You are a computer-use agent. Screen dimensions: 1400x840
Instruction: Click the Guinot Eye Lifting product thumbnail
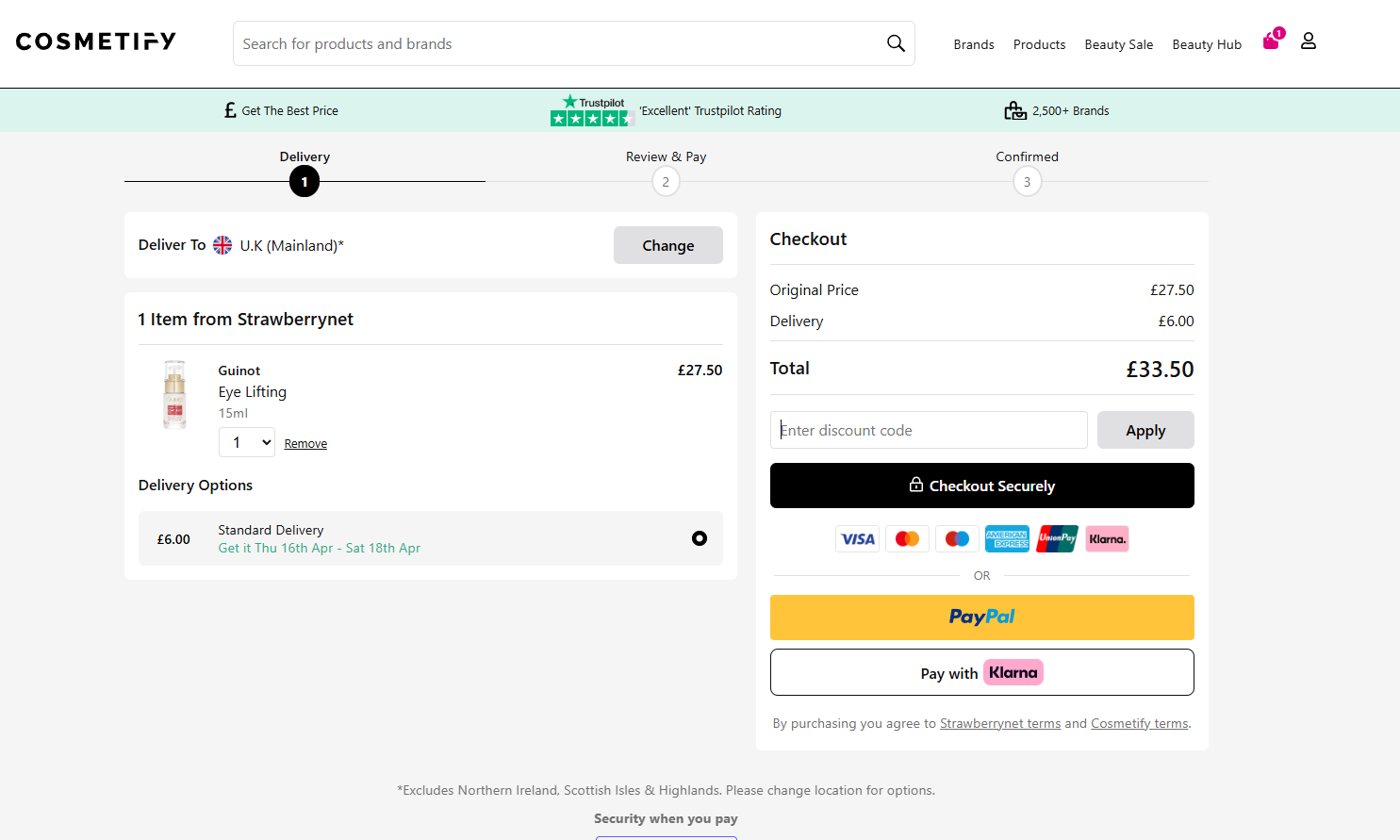click(175, 394)
